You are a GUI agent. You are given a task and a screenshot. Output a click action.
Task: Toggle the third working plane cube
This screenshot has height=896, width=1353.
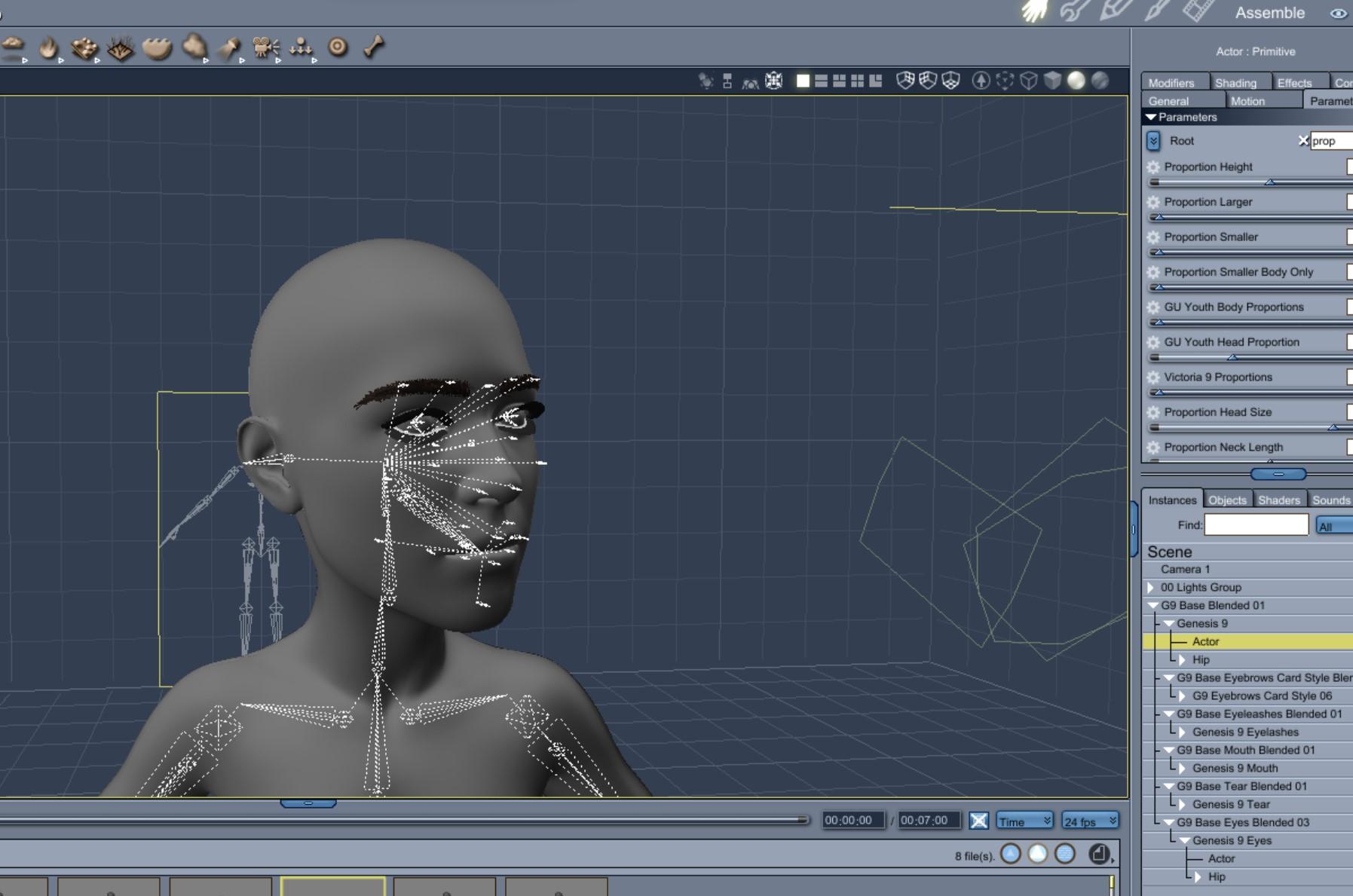[x=951, y=81]
